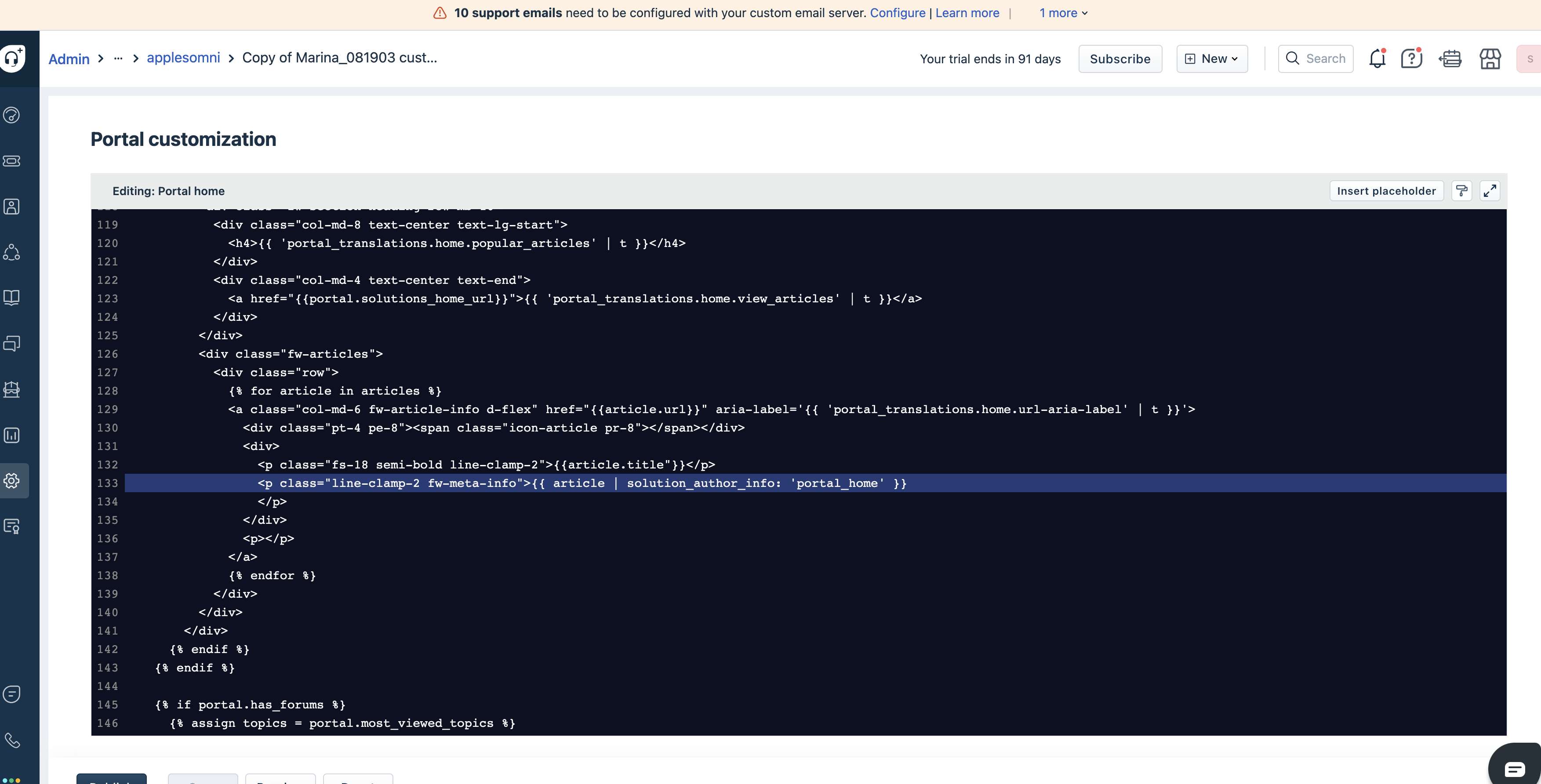The width and height of the screenshot is (1541, 784).
Task: Go to applesomni breadcrumb link
Action: (183, 58)
